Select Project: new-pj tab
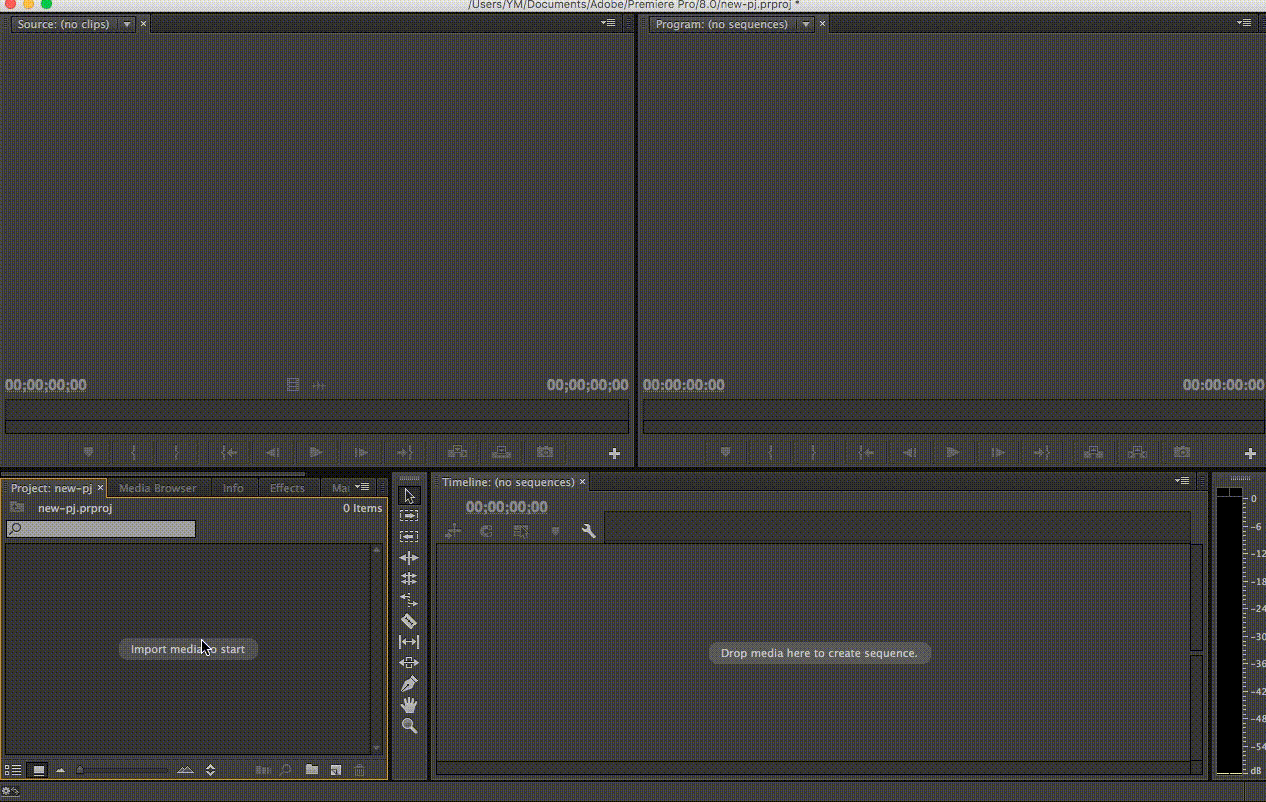Screen dimensions: 1266x802 click(x=51, y=488)
